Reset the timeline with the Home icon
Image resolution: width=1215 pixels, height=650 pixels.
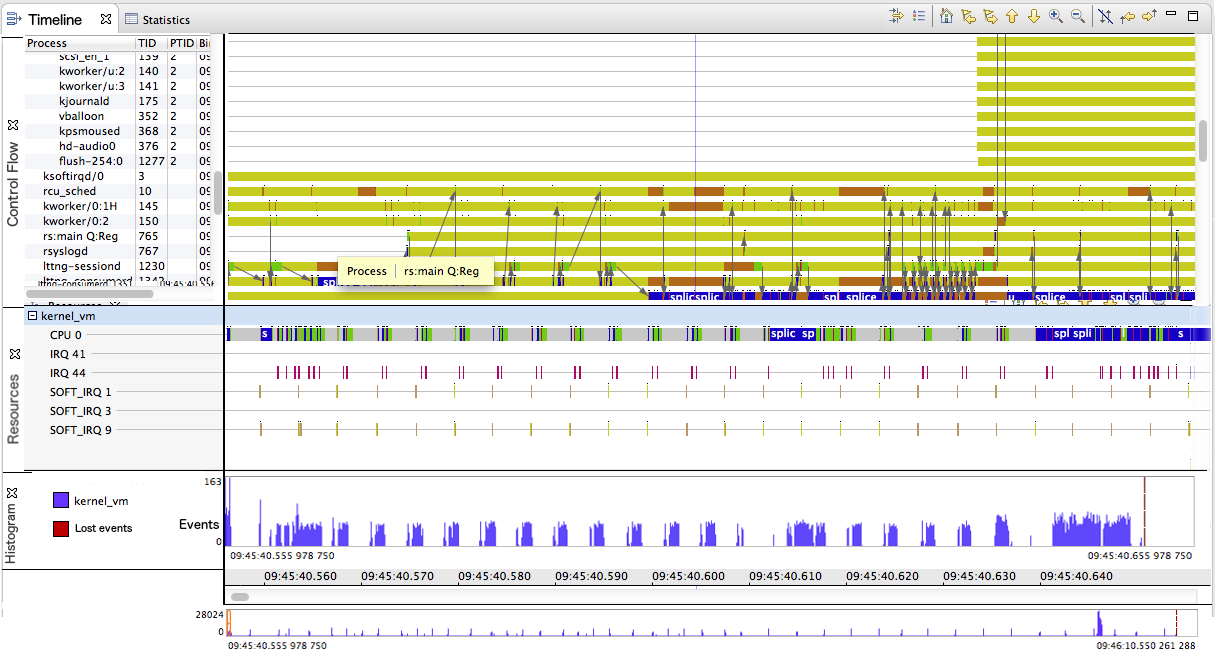coord(946,16)
